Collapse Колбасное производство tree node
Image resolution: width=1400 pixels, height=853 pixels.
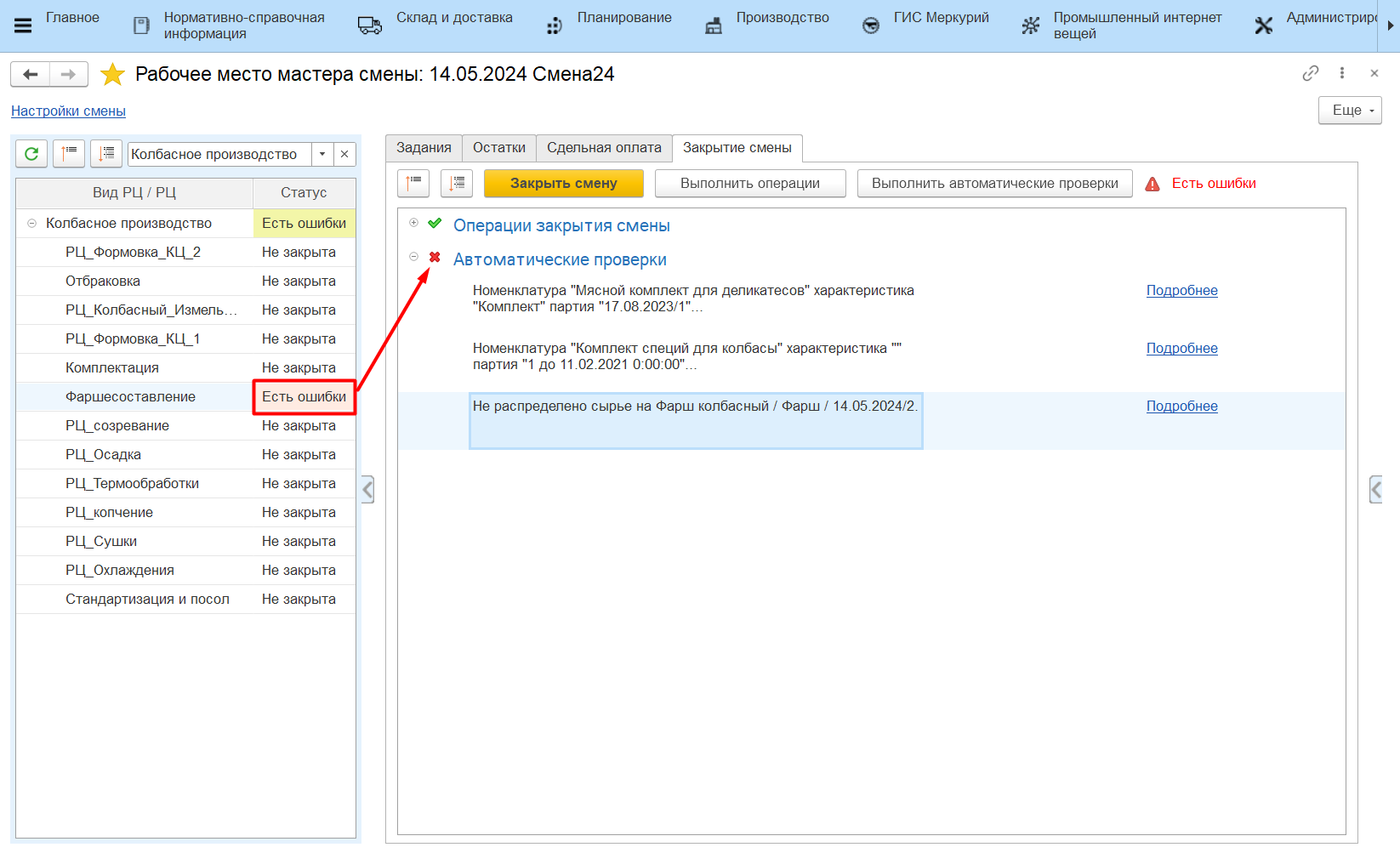[x=31, y=224]
